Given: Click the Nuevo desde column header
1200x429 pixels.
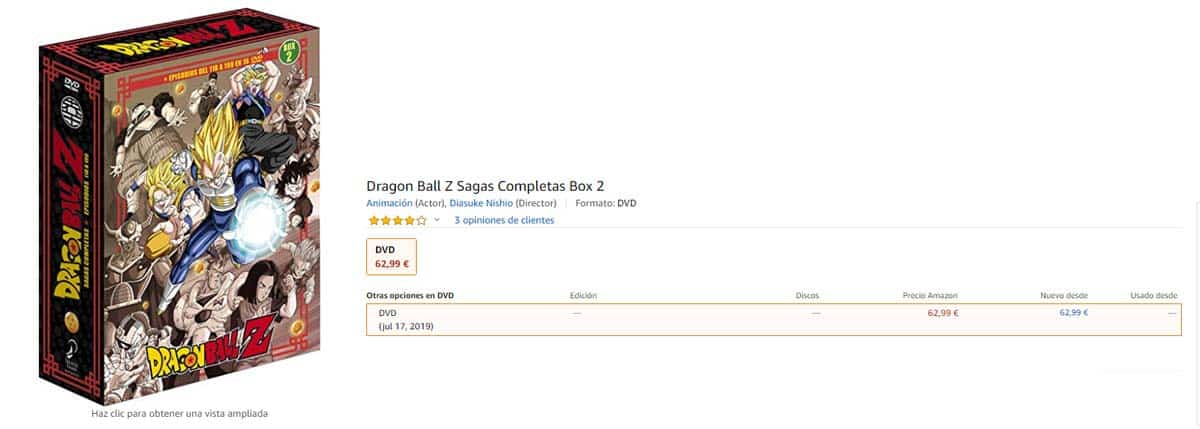Looking at the screenshot, I should tap(1063, 296).
